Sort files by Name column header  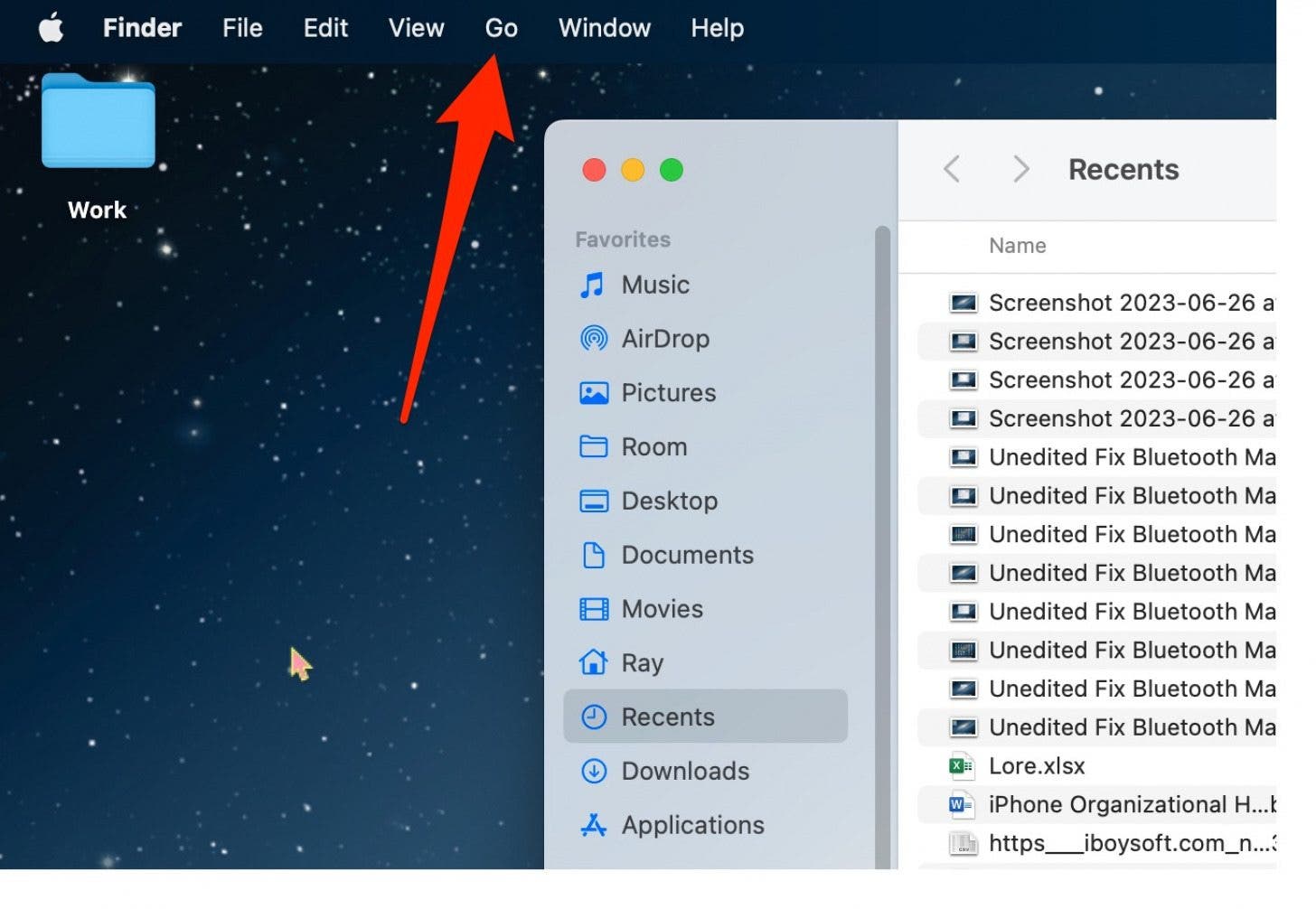pos(1017,246)
